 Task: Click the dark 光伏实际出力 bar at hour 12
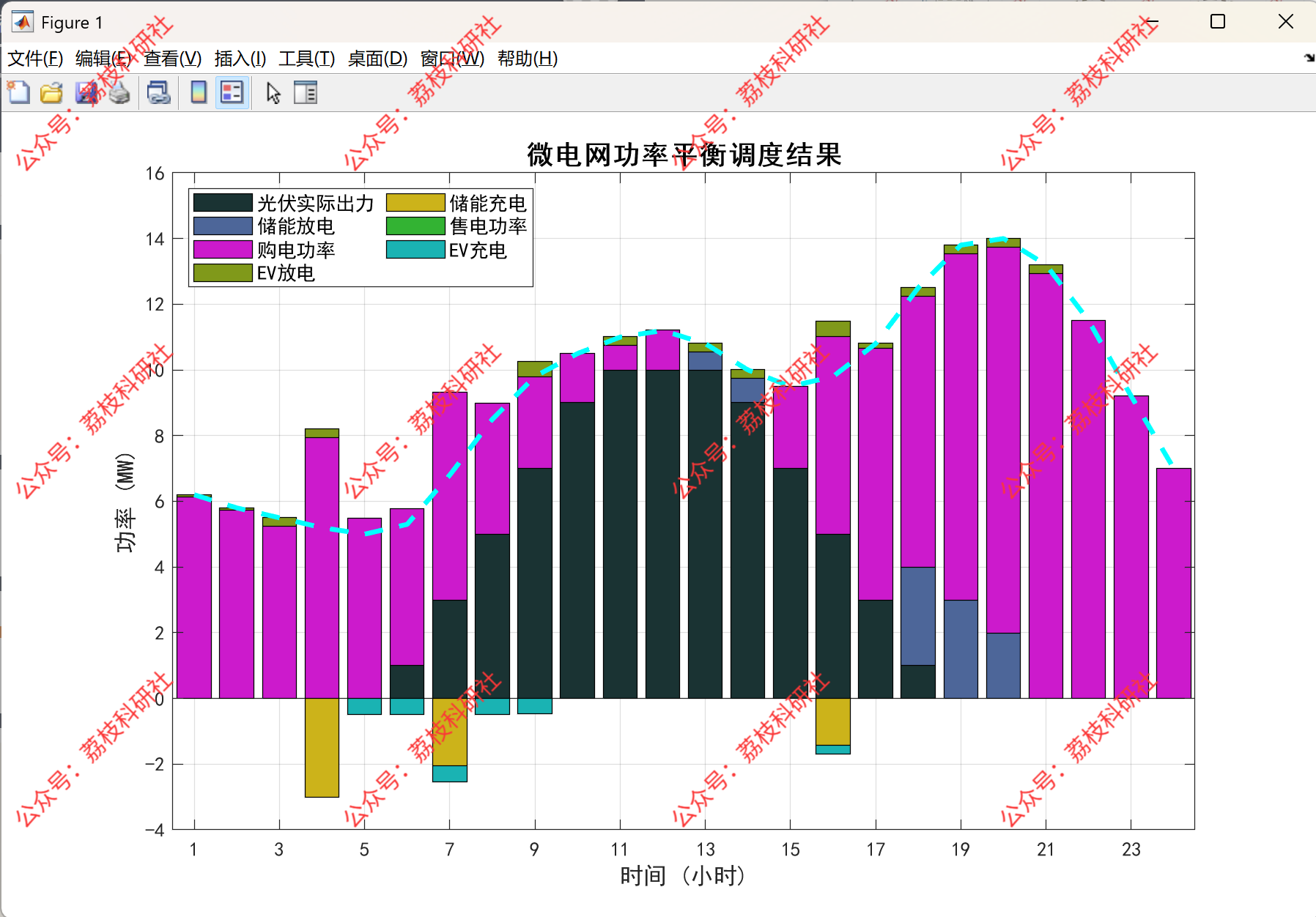tap(662, 534)
